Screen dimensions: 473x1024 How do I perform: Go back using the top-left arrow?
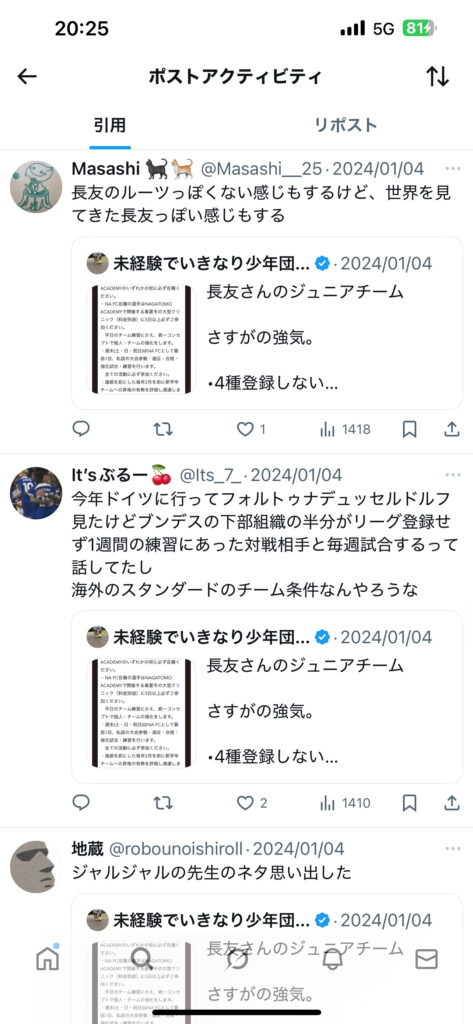tap(27, 76)
